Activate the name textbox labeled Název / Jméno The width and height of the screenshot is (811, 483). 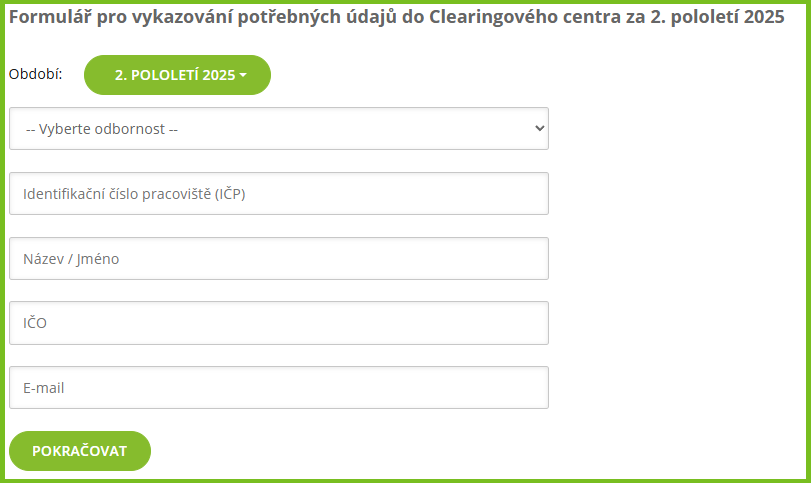click(x=279, y=259)
